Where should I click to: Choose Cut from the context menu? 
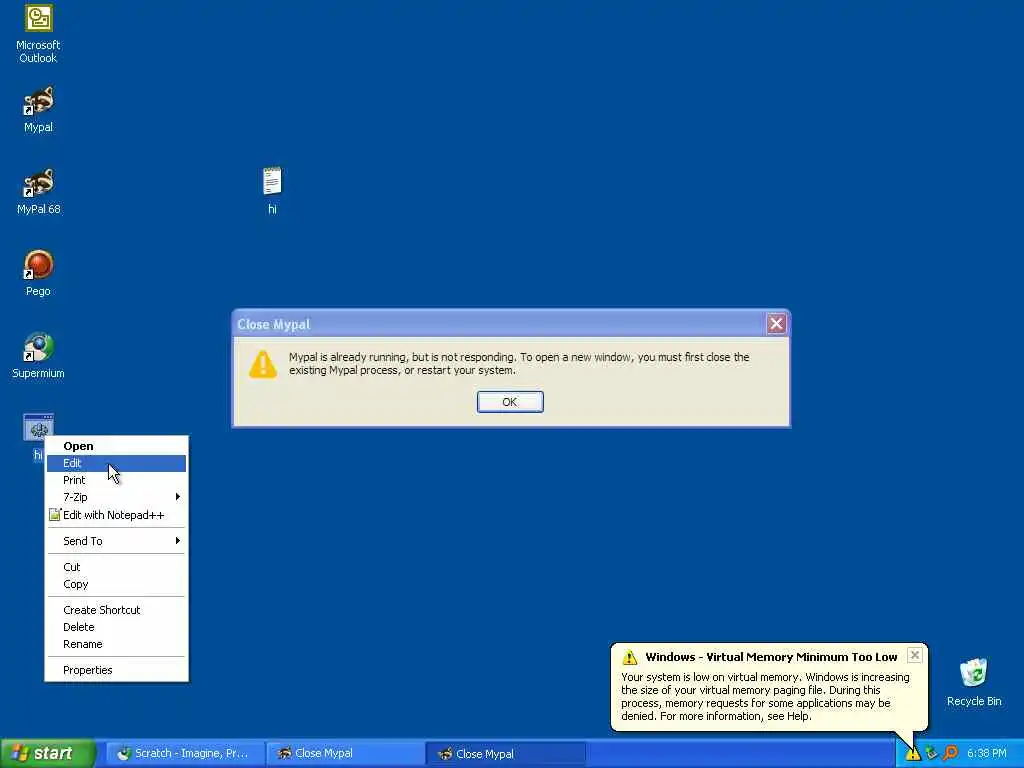pos(116,567)
